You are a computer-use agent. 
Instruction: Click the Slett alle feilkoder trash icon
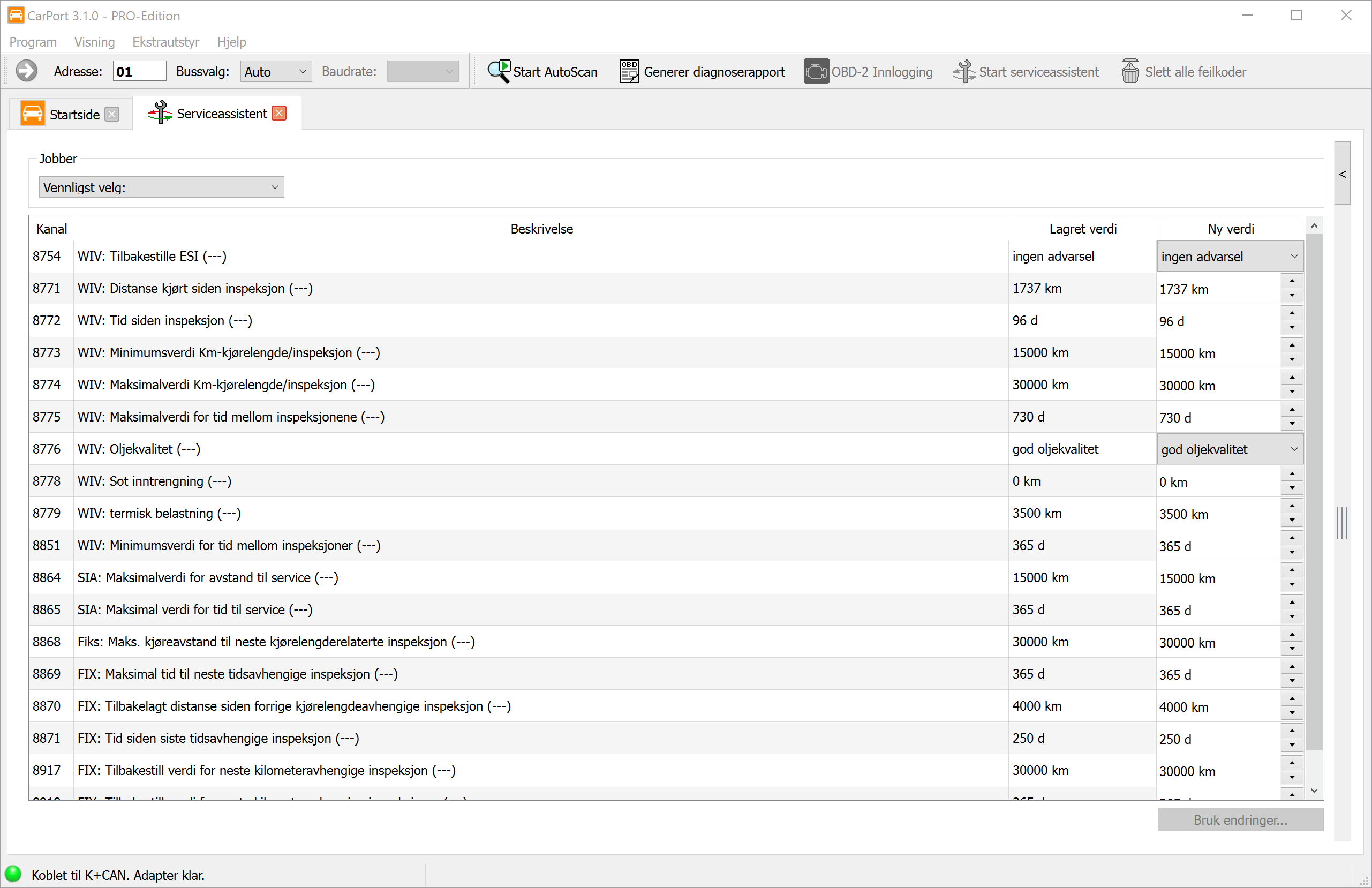[x=1130, y=72]
